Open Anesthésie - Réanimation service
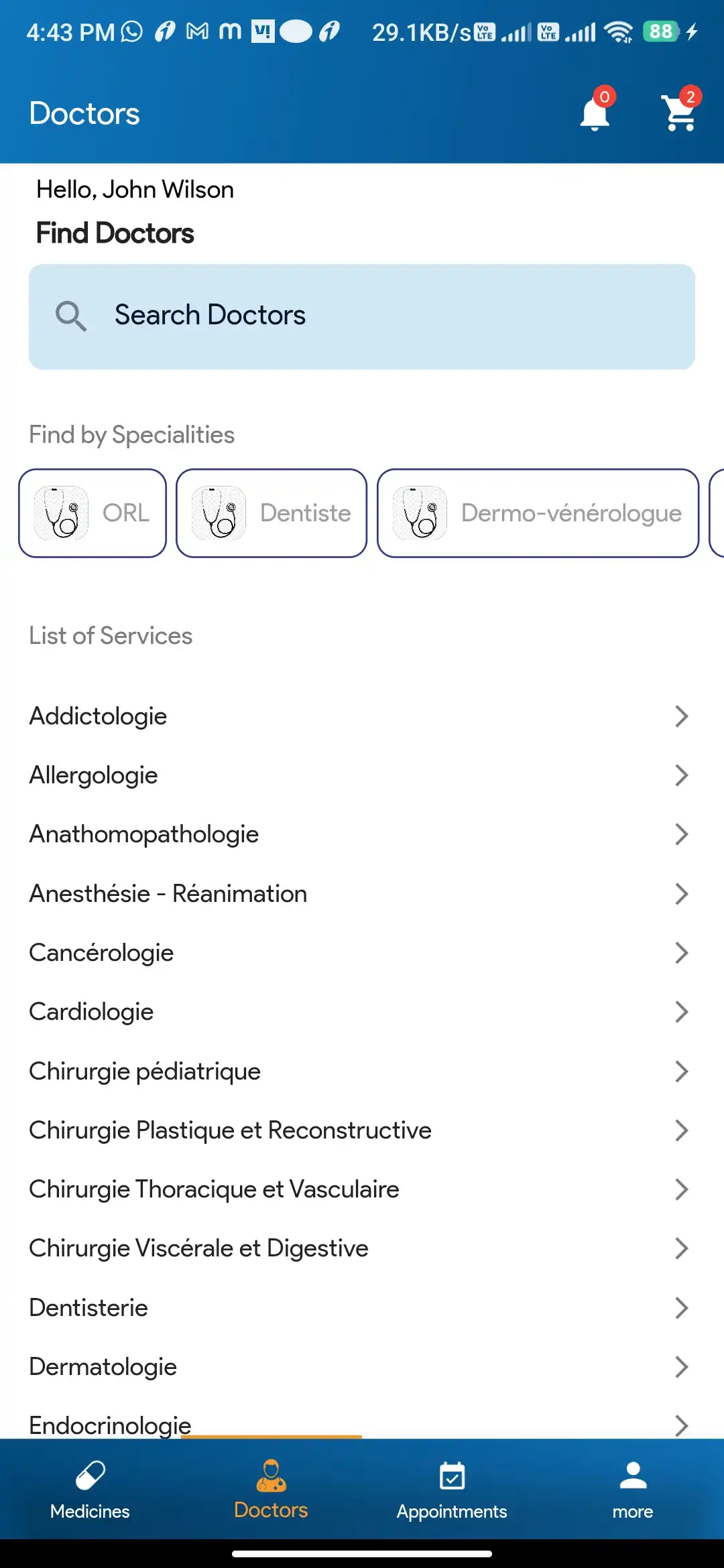The width and height of the screenshot is (724, 1568). (x=168, y=894)
